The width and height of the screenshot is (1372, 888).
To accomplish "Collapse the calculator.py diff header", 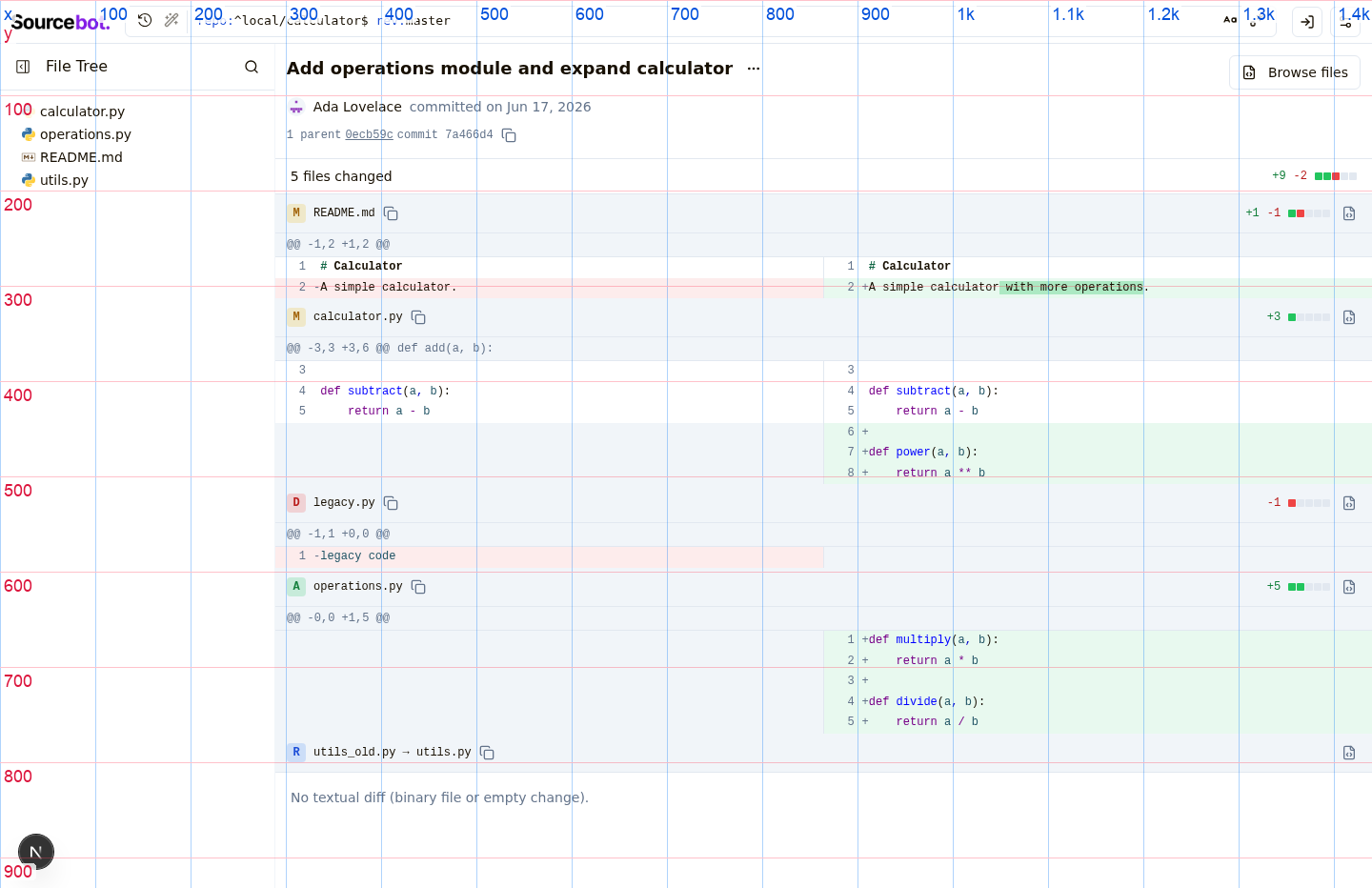I will 823,316.
